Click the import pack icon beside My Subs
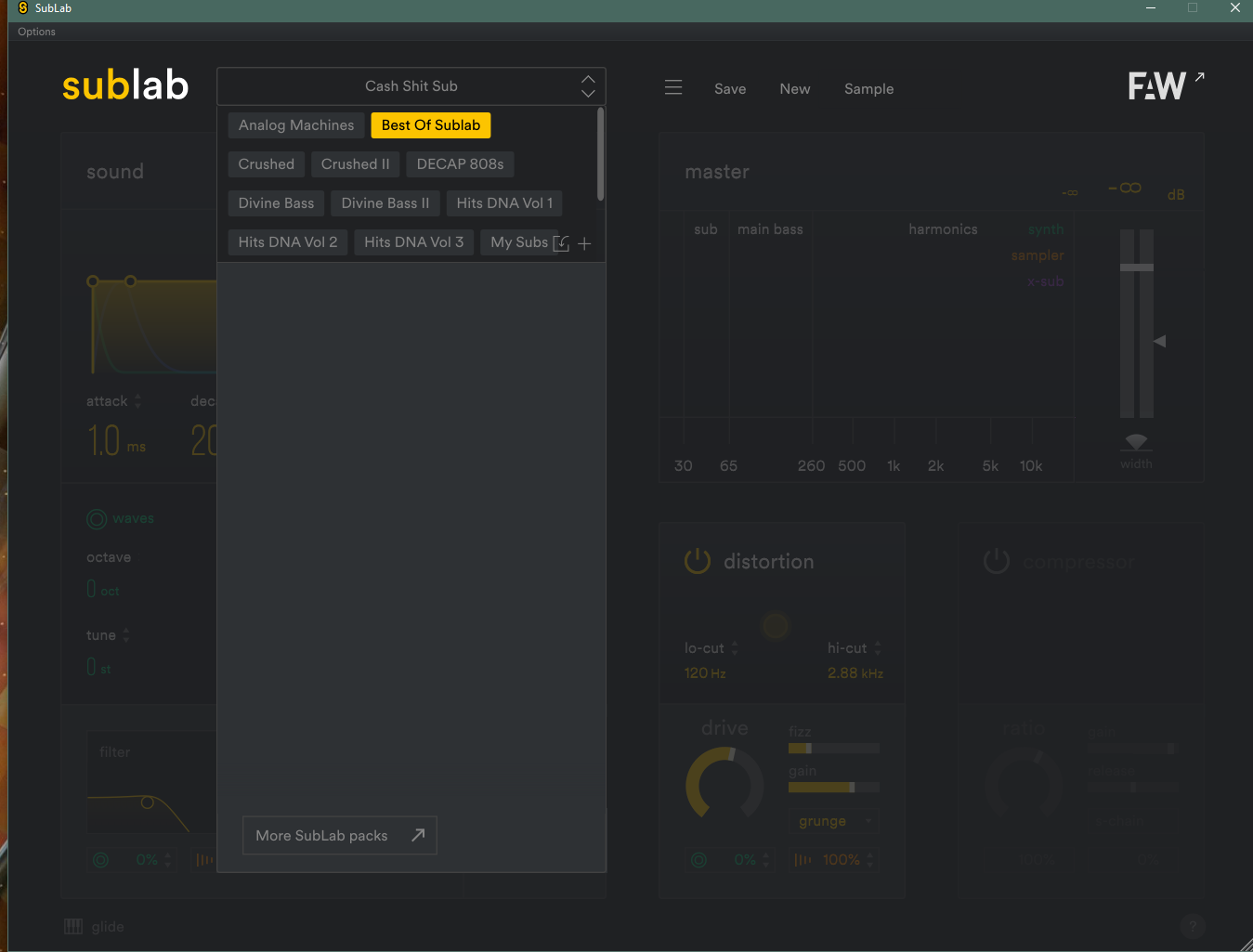 [561, 243]
